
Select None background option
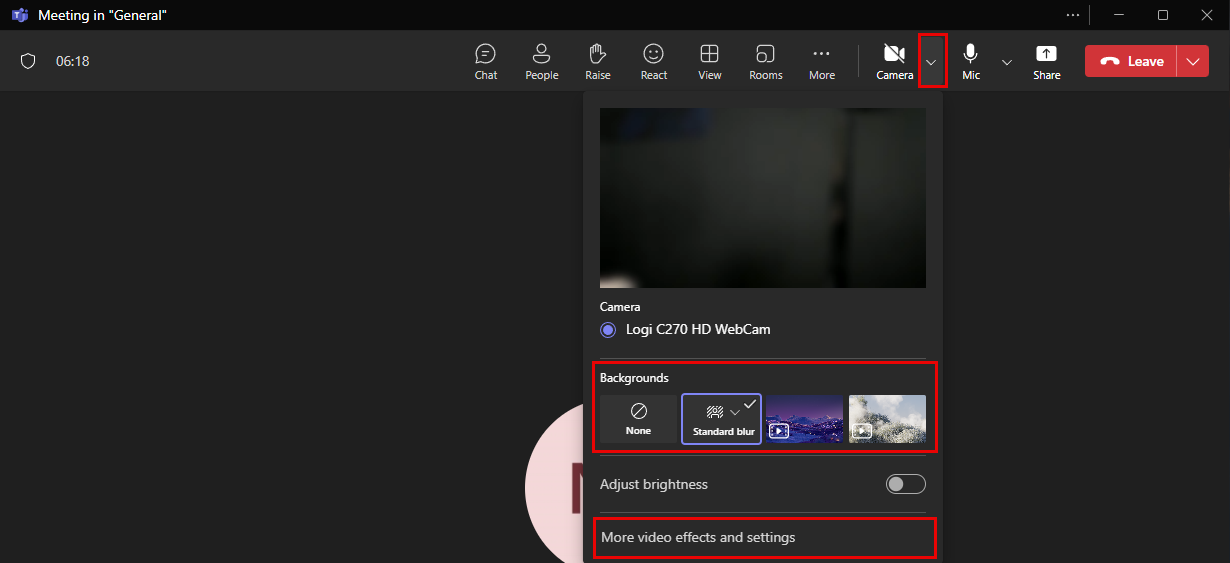coord(638,419)
